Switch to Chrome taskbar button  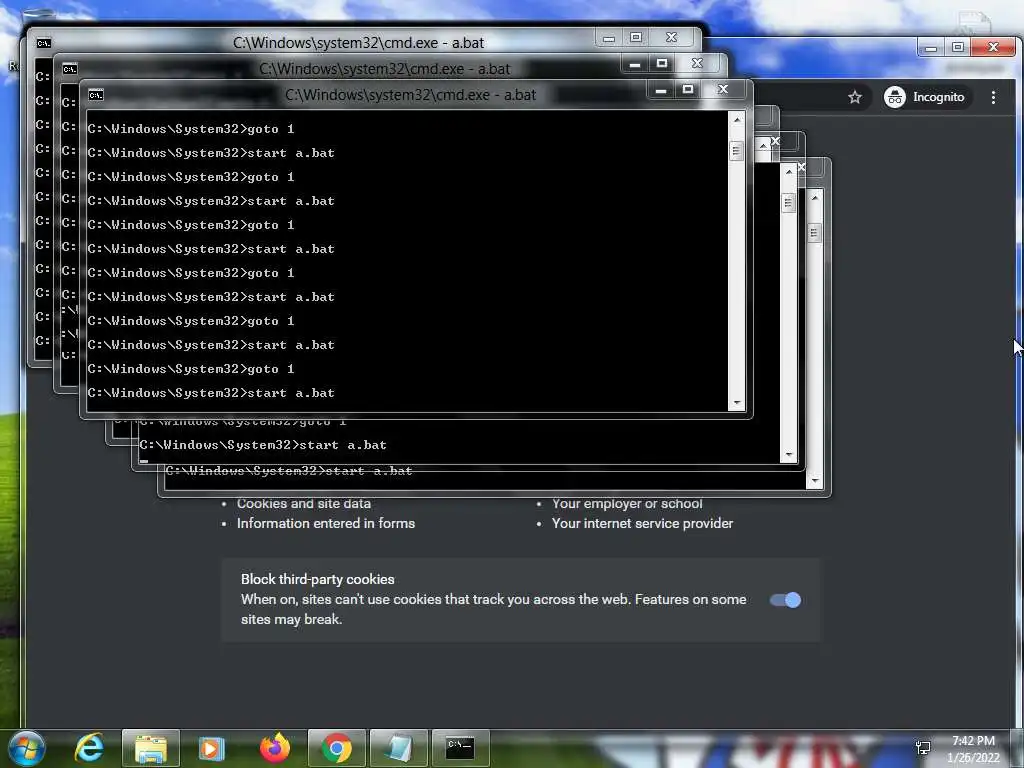click(x=336, y=748)
